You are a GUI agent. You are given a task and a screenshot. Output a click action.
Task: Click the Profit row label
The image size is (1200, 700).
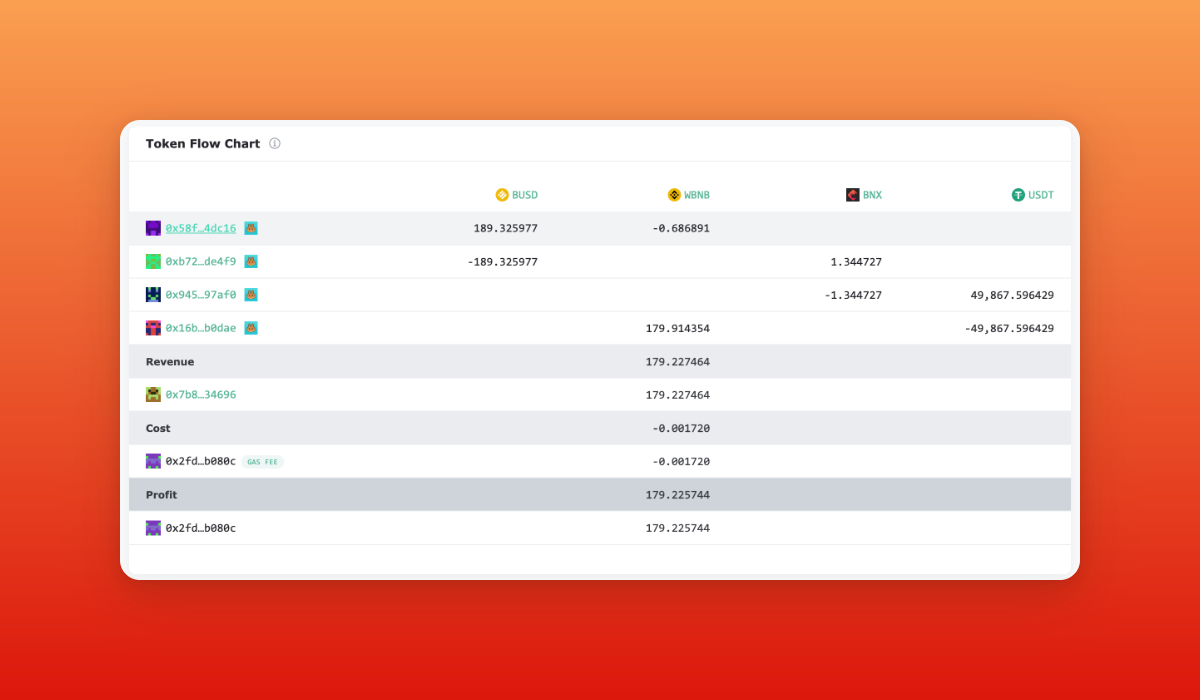tap(161, 495)
